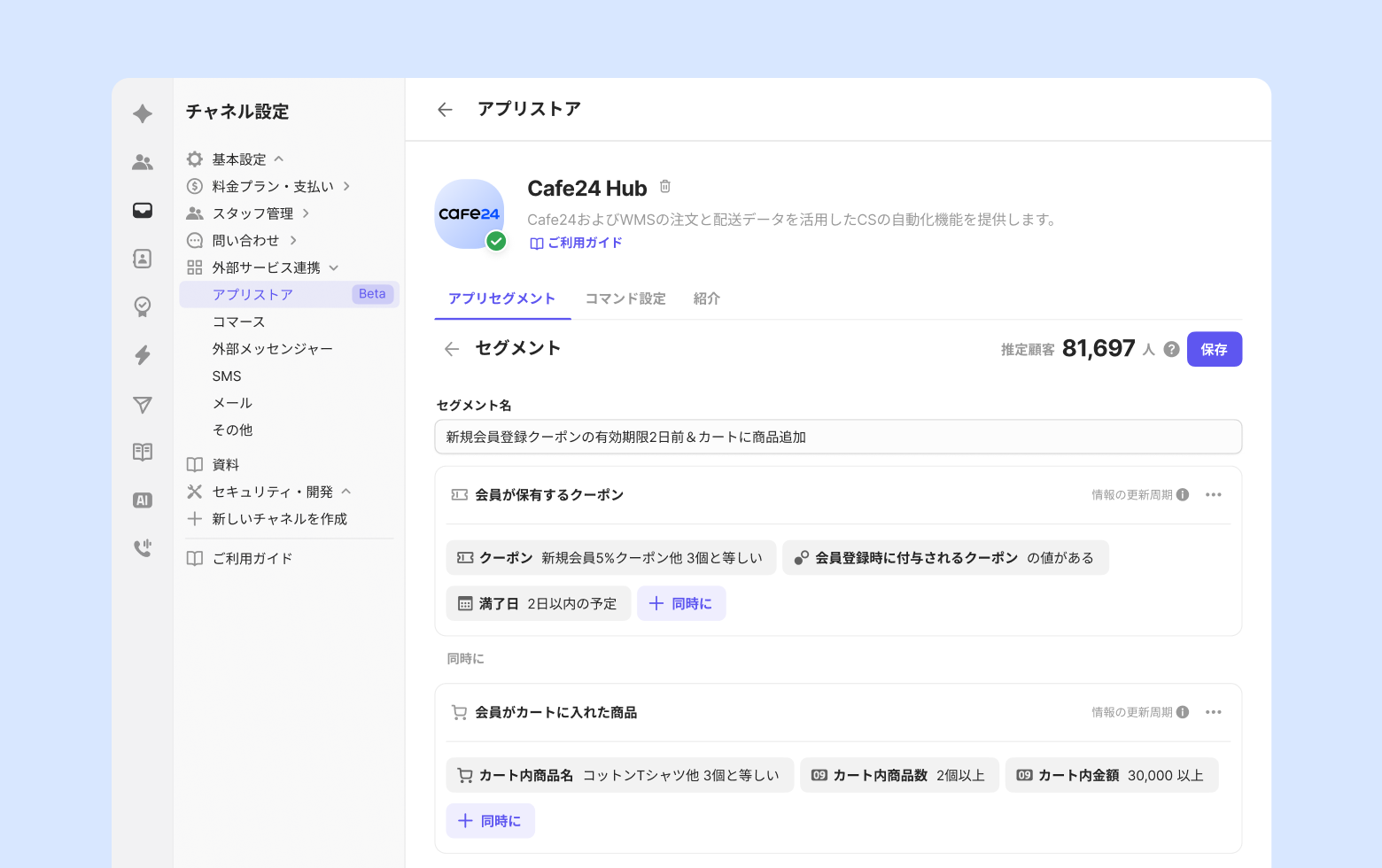Open the inbox icon in left rail
The image size is (1382, 868).
point(143,210)
